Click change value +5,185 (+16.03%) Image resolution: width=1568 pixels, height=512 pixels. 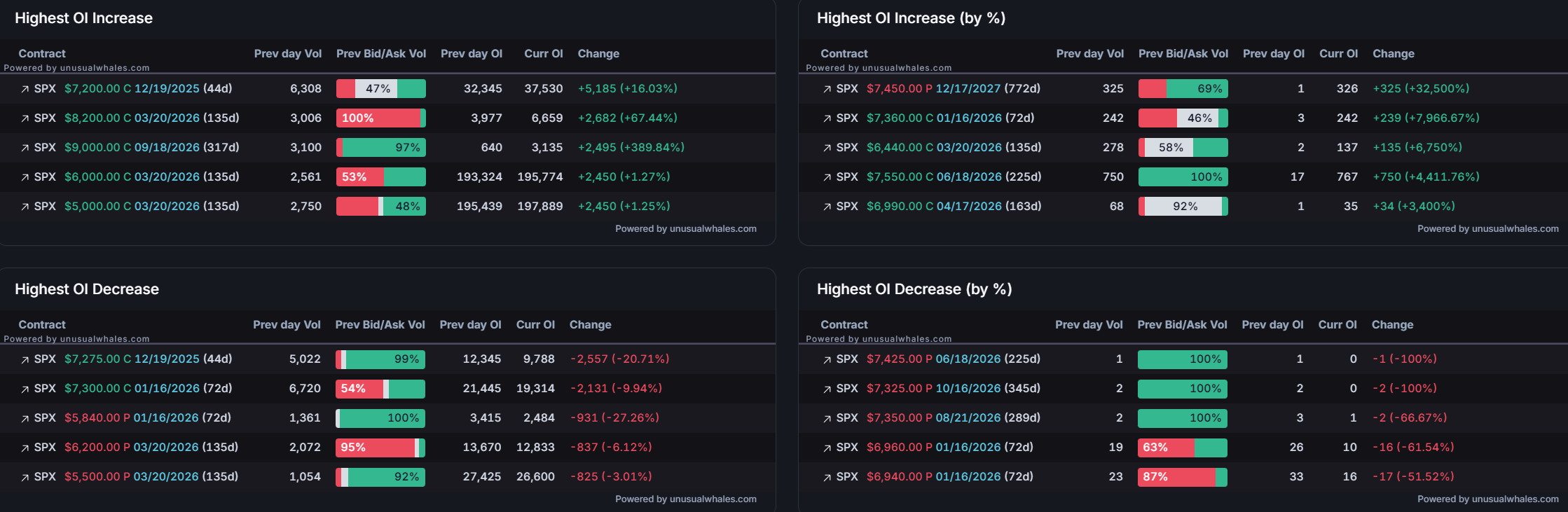627,88
